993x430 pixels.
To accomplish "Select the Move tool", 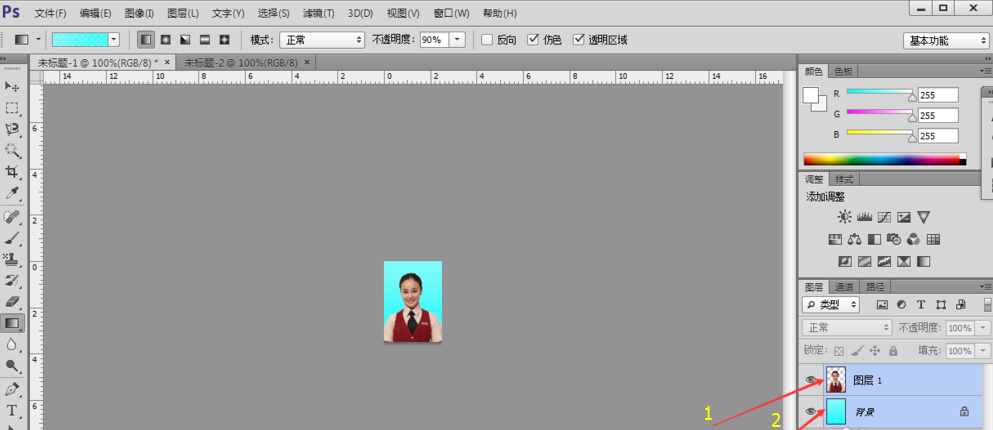I will click(x=12, y=86).
